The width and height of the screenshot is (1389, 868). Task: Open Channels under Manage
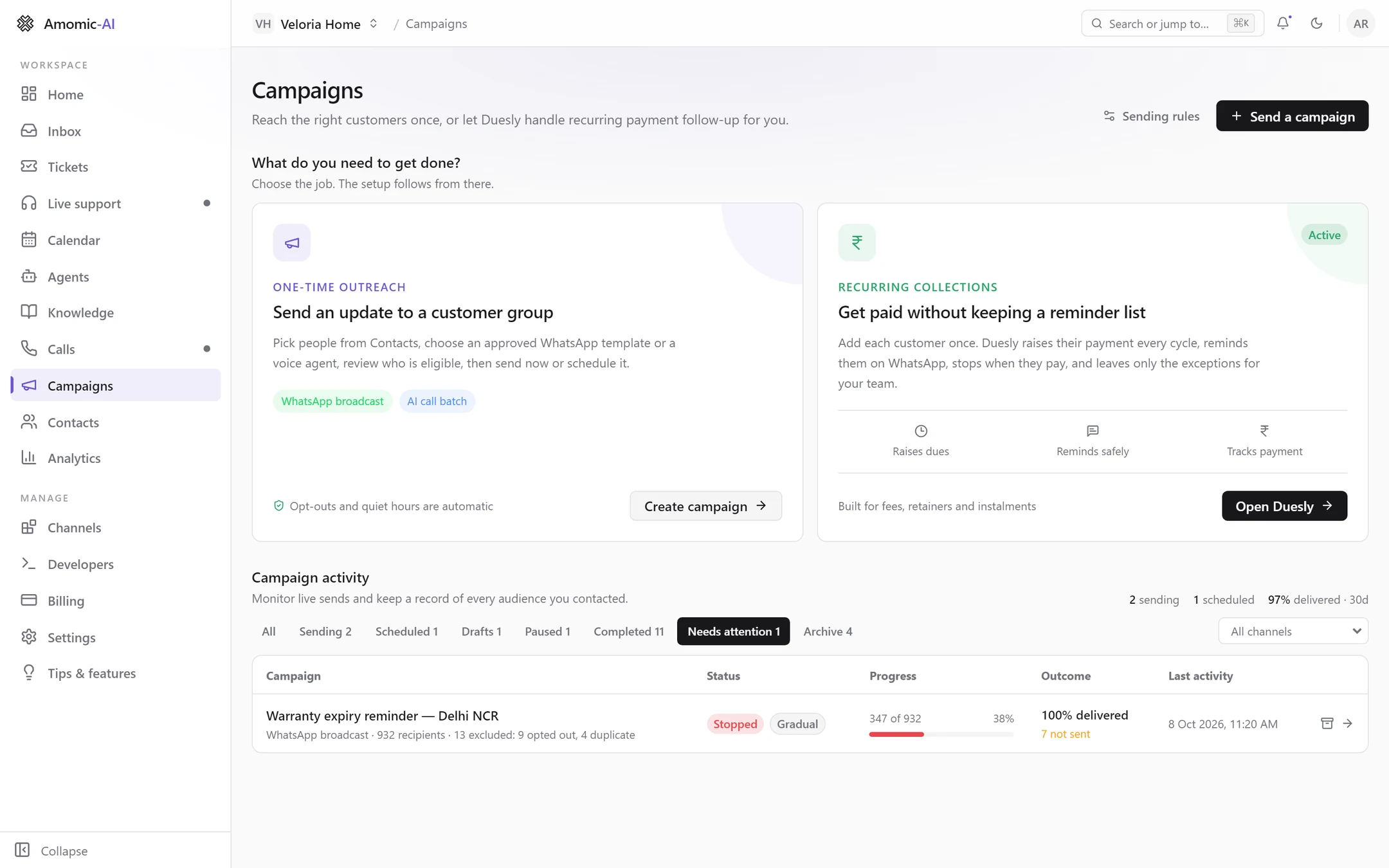click(116, 528)
